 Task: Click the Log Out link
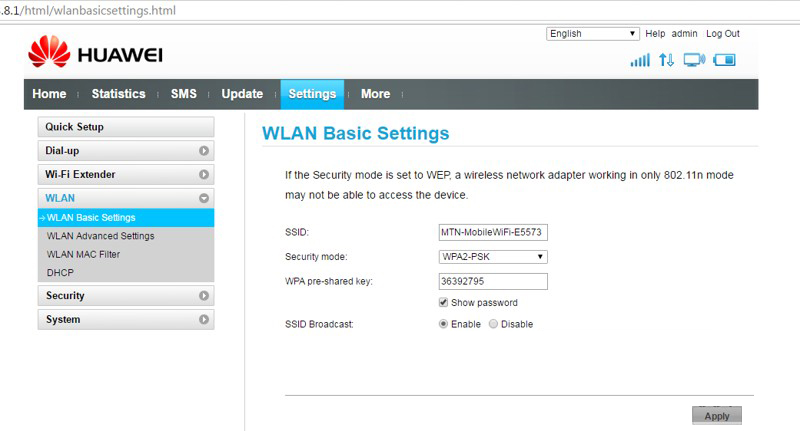click(x=722, y=33)
